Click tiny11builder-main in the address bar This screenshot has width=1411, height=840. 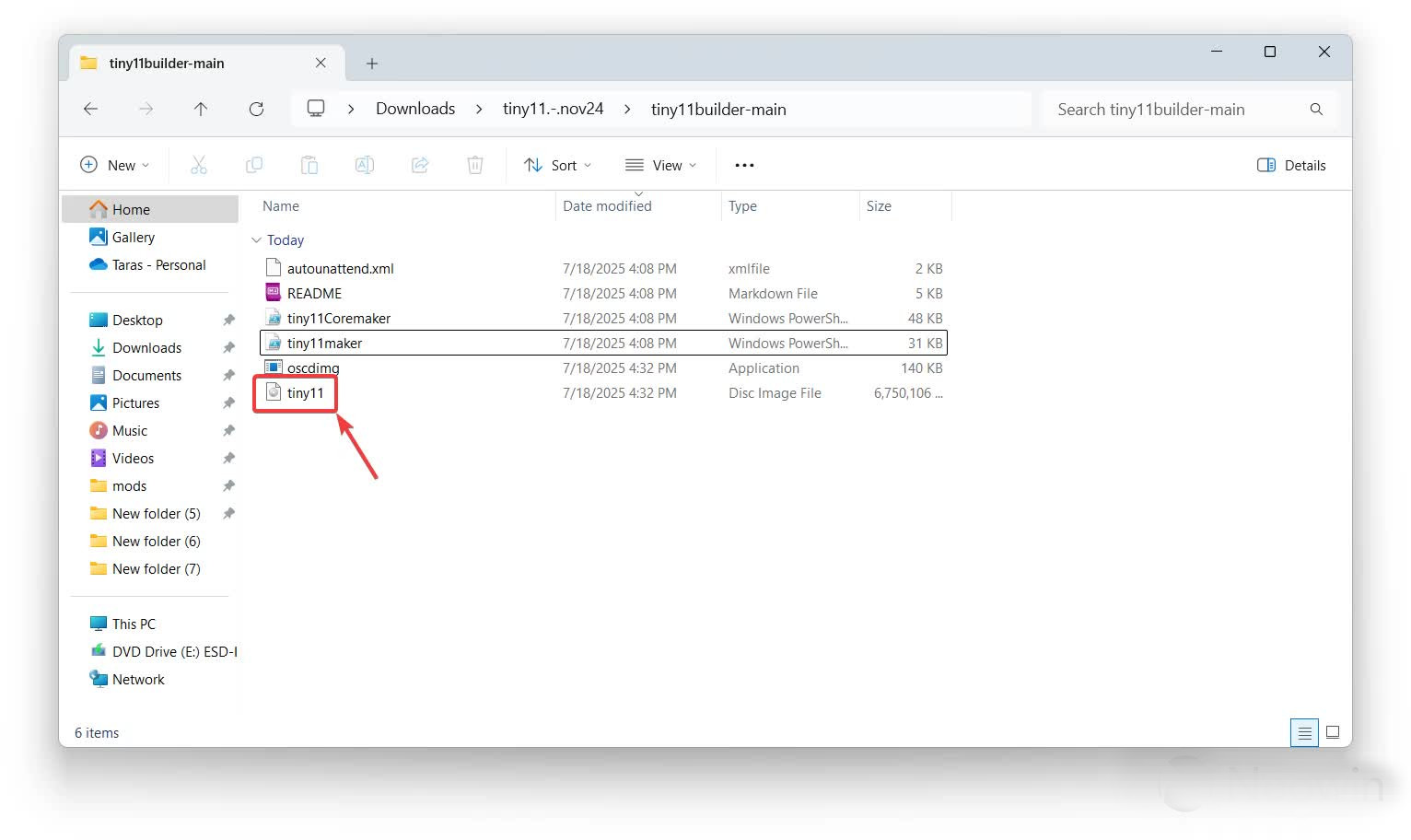(x=718, y=109)
